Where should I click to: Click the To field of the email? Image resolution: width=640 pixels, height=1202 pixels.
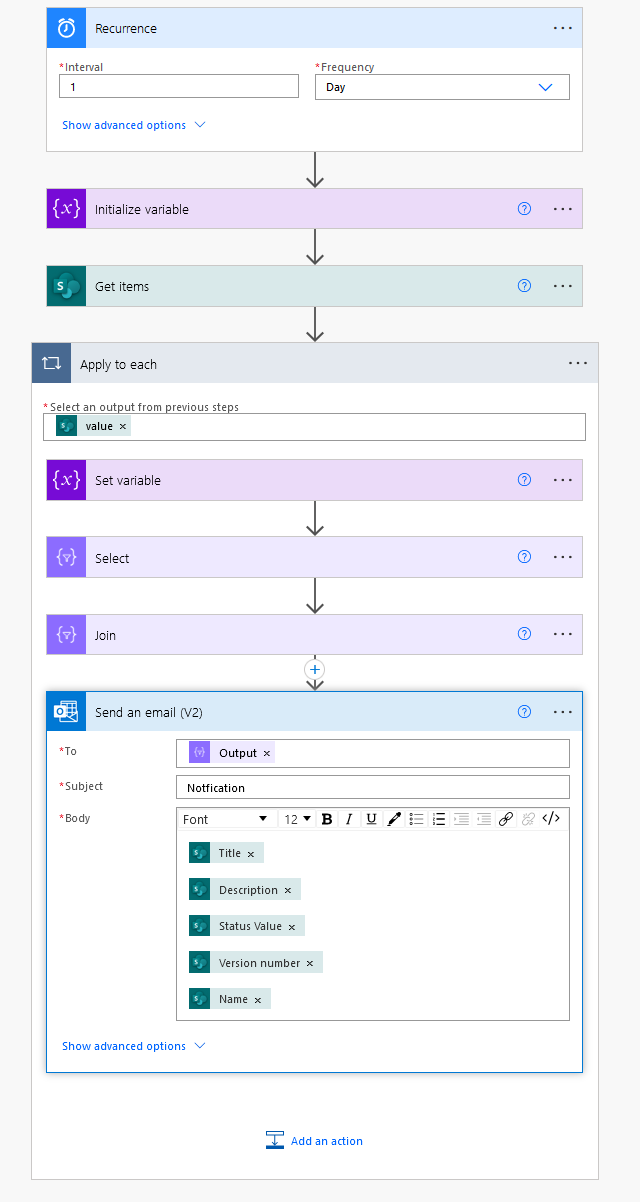[373, 752]
